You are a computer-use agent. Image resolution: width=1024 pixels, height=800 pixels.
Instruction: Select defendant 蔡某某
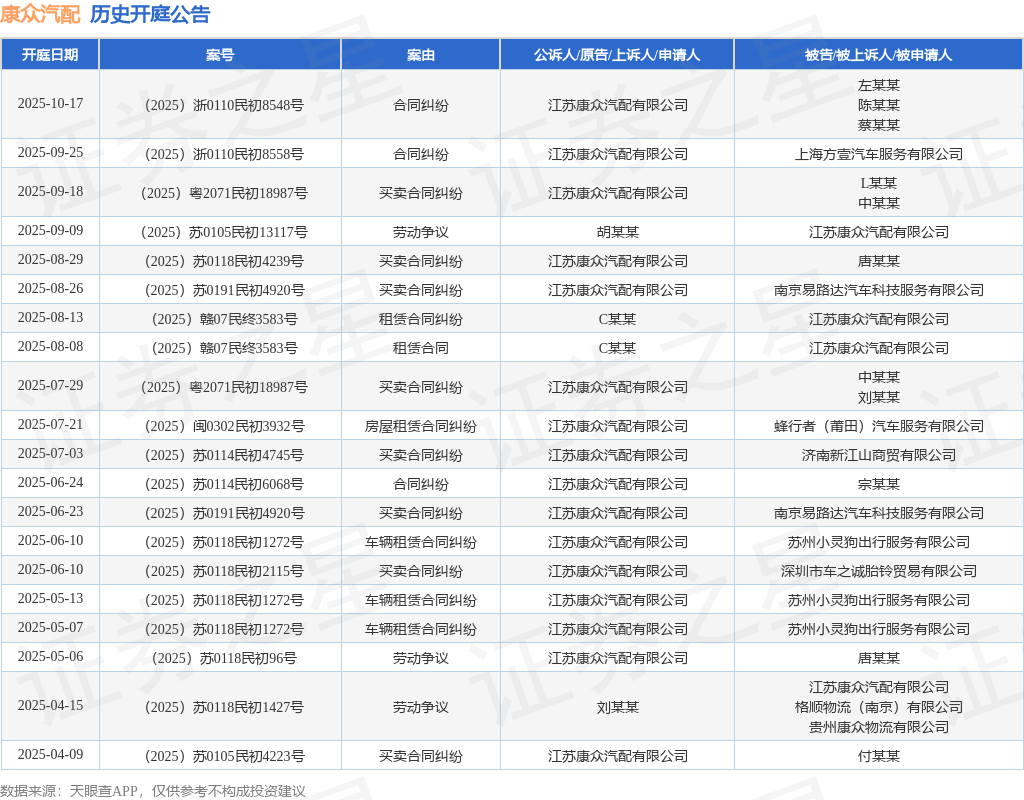tap(878, 125)
